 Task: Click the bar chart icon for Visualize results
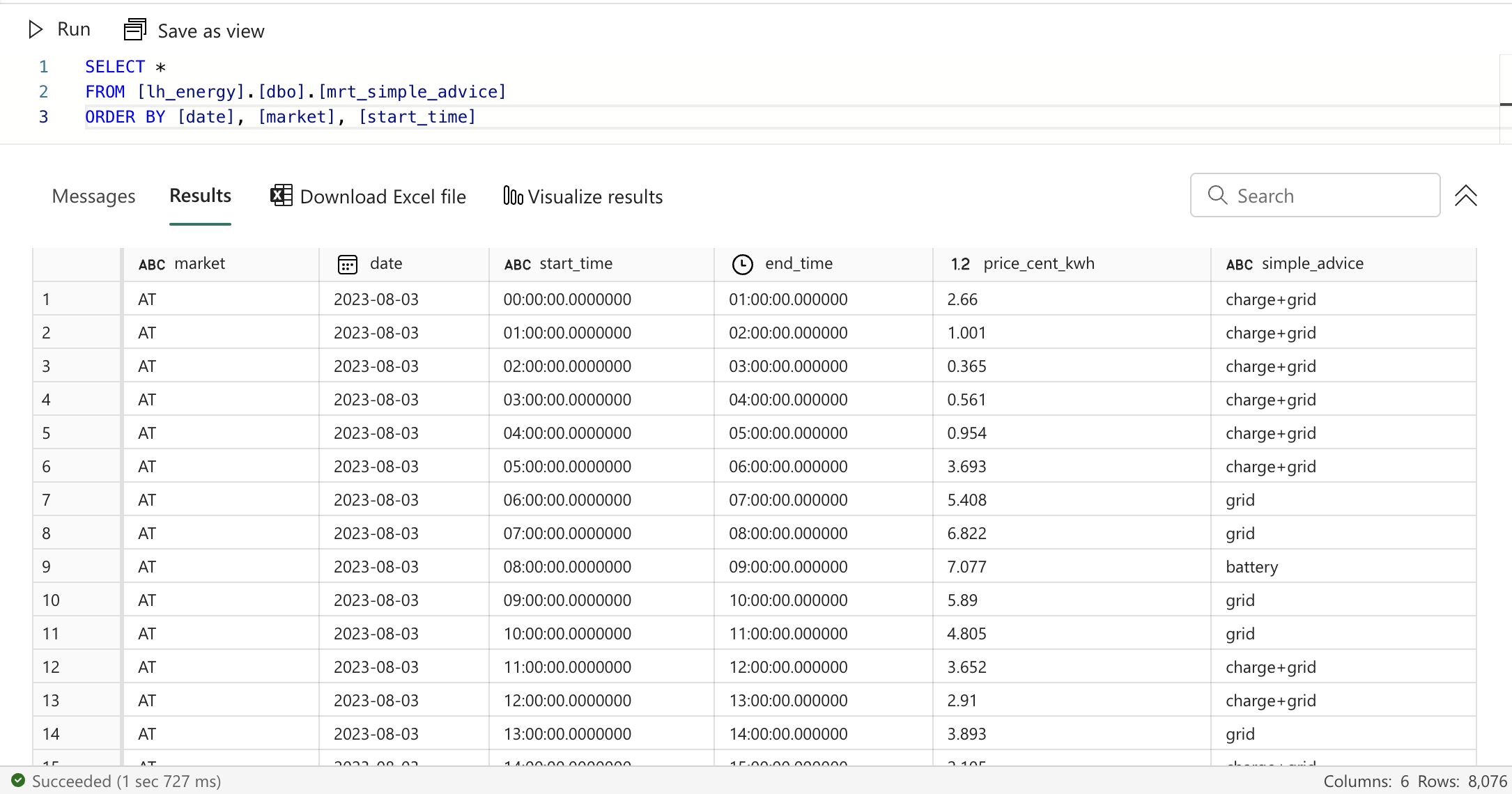(x=512, y=196)
